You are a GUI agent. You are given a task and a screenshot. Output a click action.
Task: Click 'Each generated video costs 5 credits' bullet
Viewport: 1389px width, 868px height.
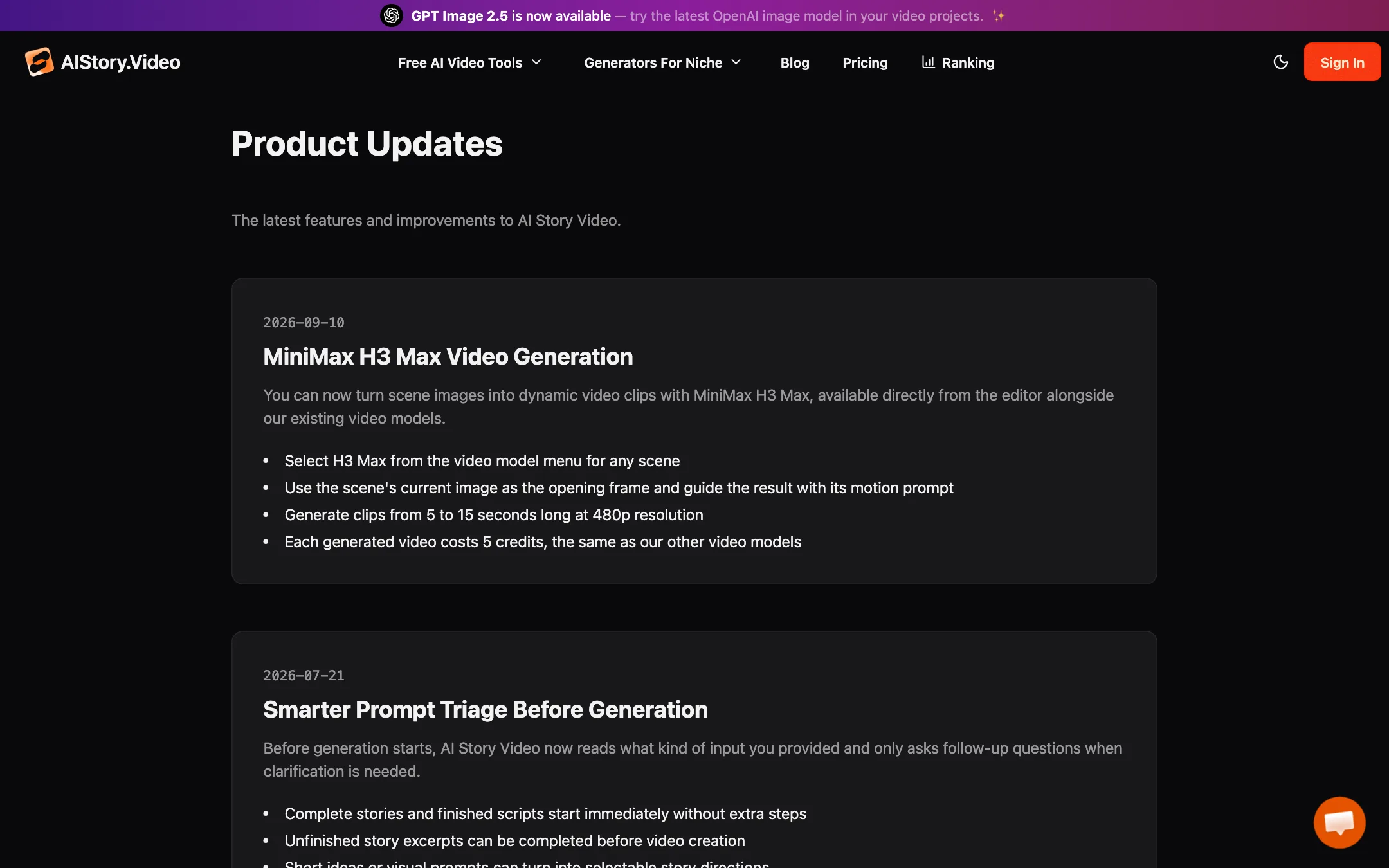click(x=543, y=542)
